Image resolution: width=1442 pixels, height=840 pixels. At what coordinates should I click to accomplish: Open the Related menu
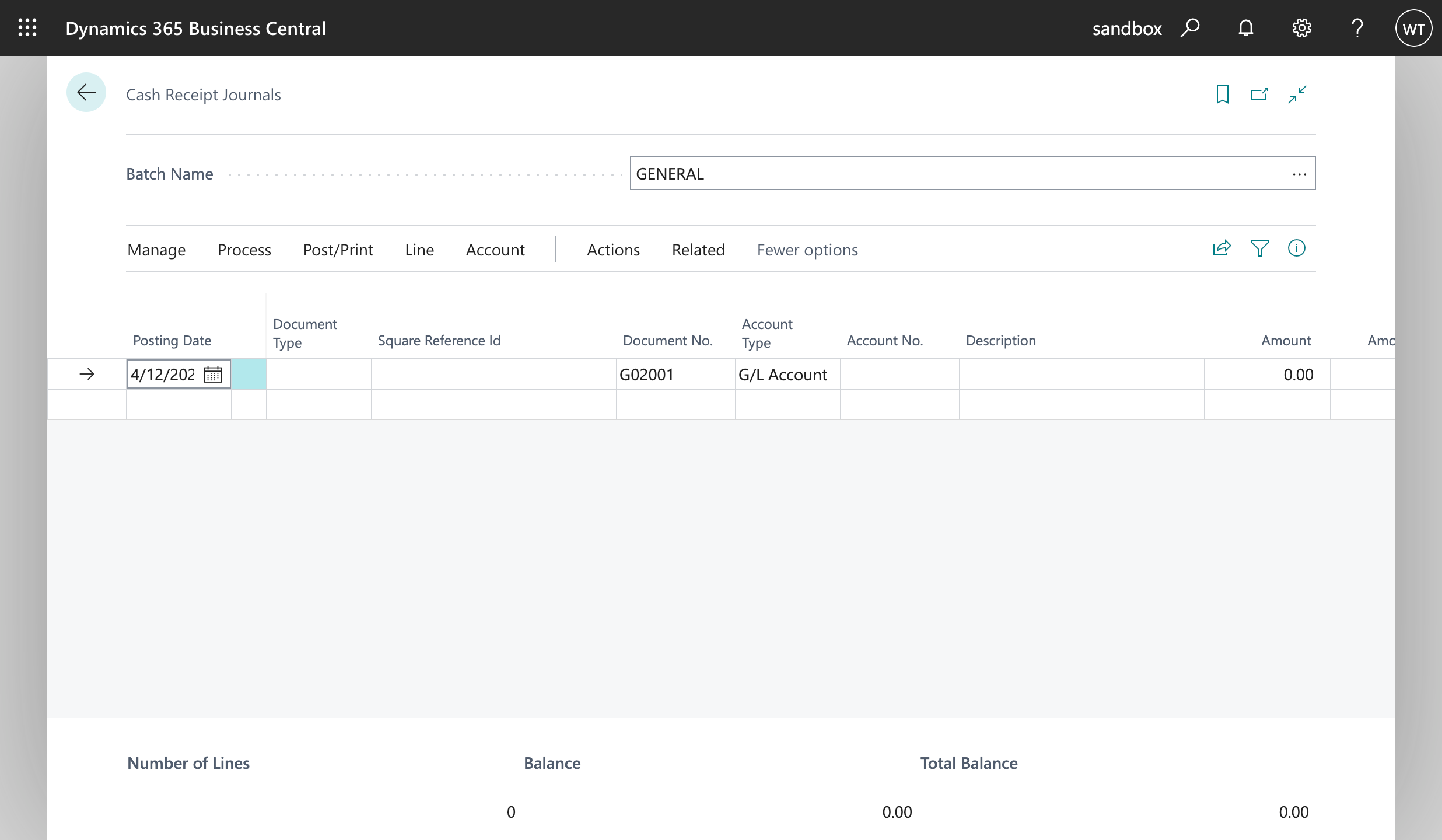point(698,250)
